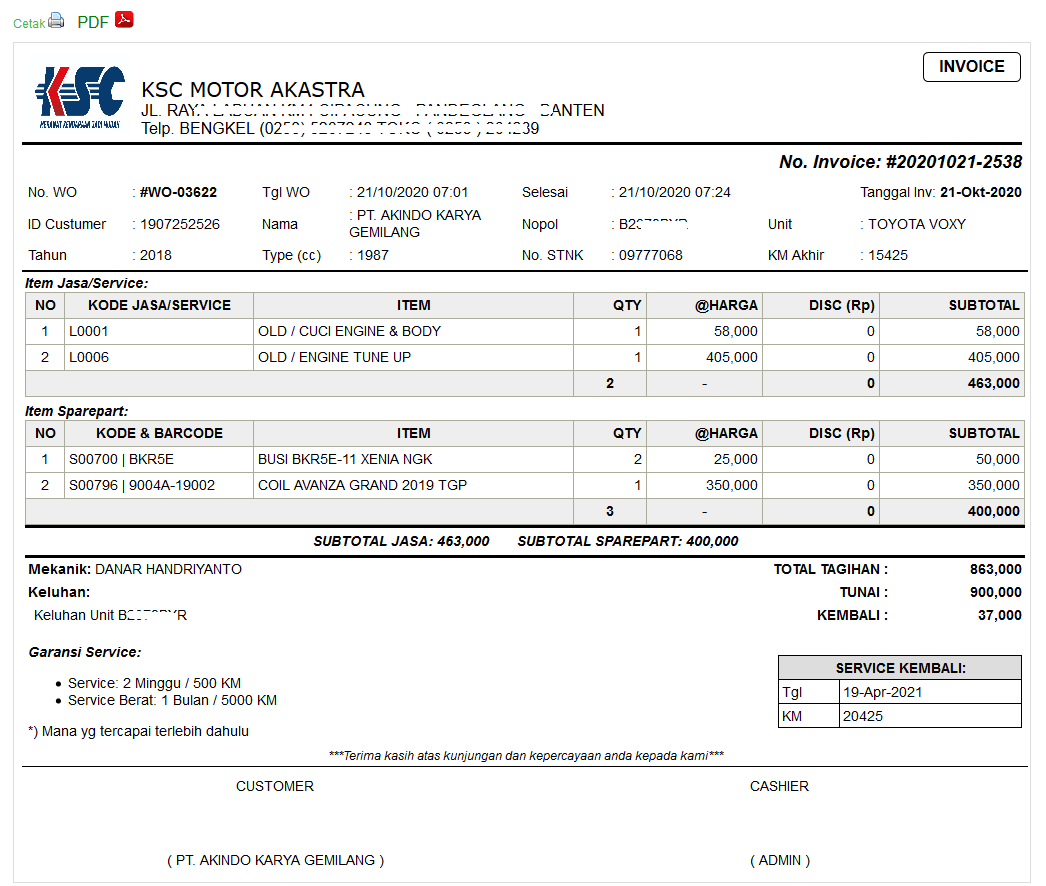The height and width of the screenshot is (886, 1046).
Task: Click Tgl WO value 21/10/2020 07:01
Action: point(412,192)
